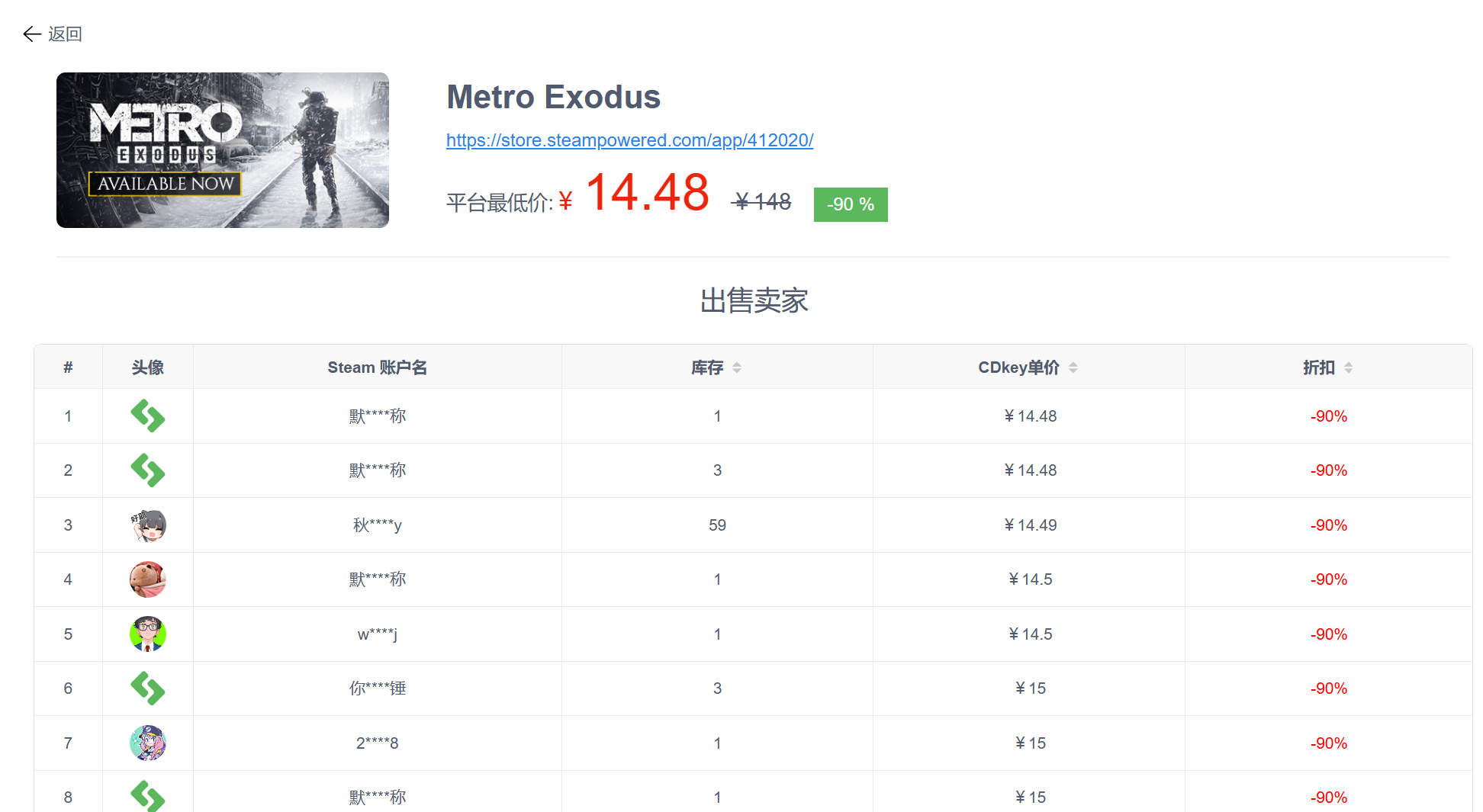
Task: Click the purple-haired avatar in row 7
Action: tap(148, 743)
